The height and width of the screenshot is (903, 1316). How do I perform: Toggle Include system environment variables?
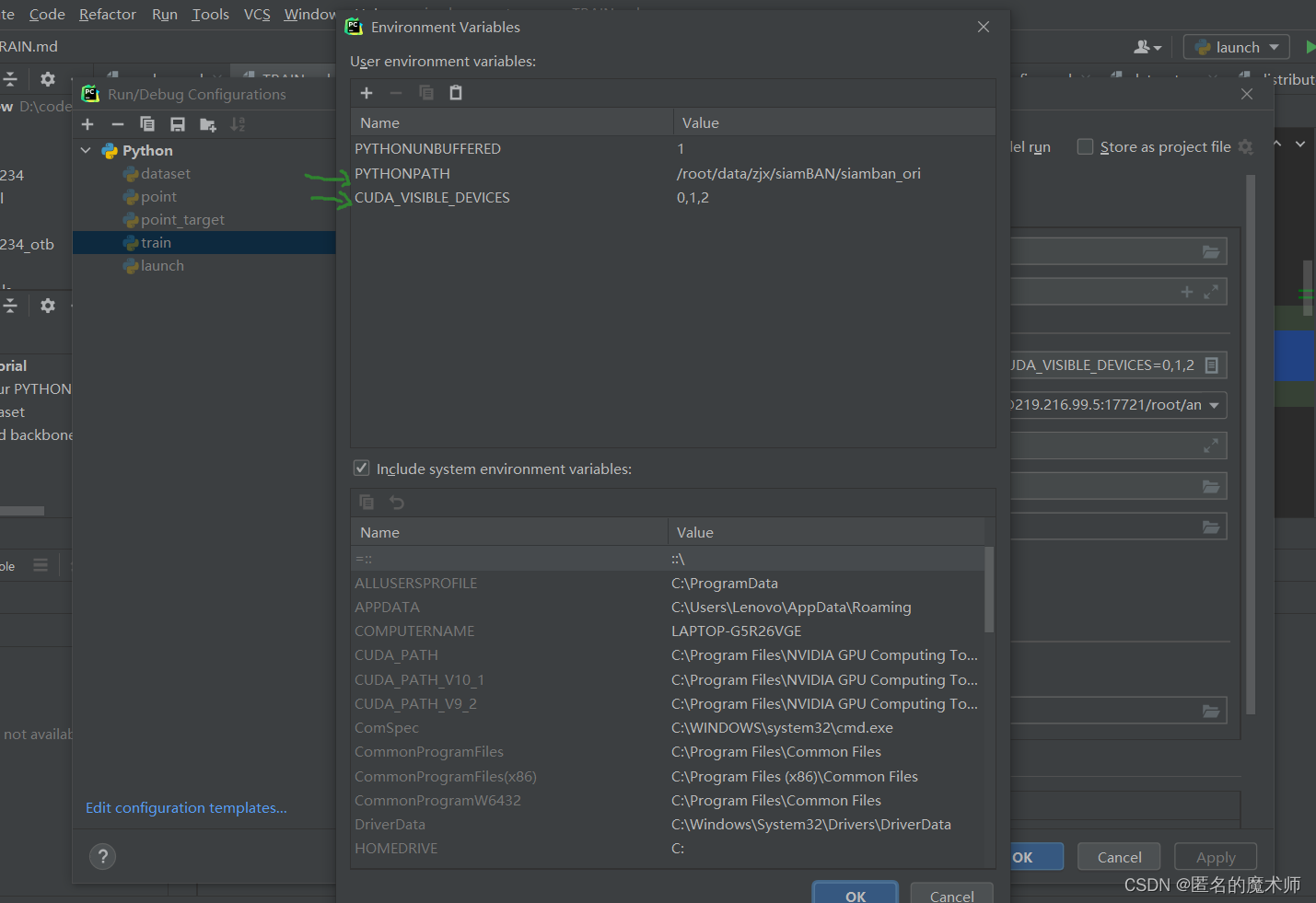pyautogui.click(x=362, y=468)
